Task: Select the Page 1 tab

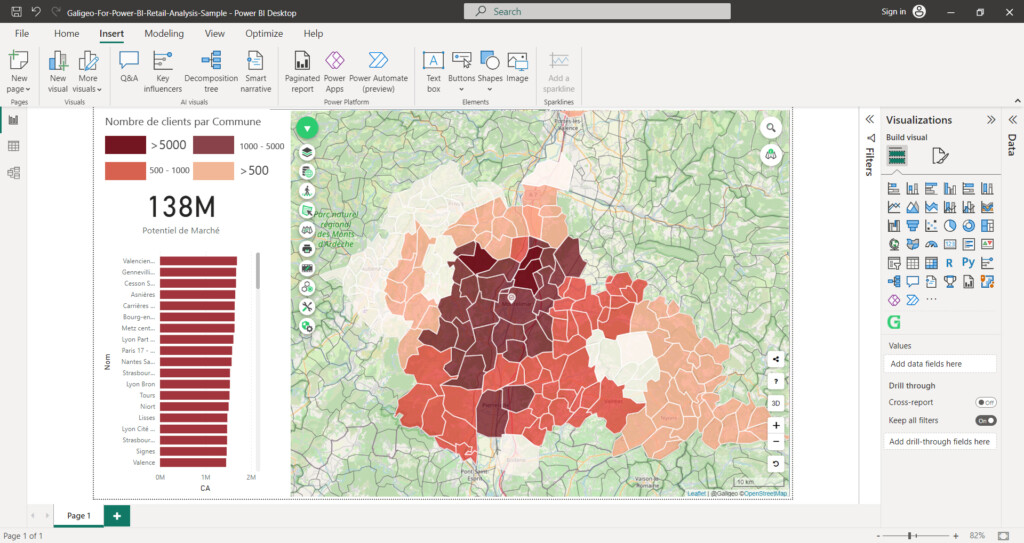Action: point(78,516)
